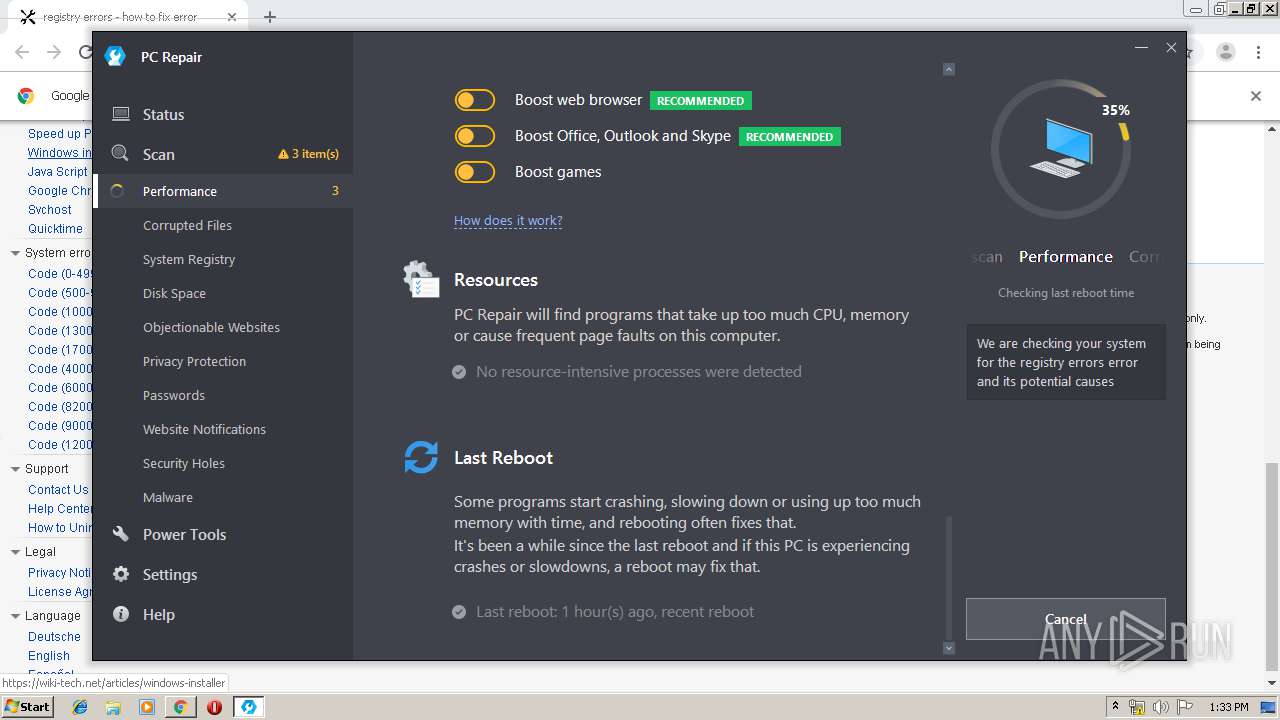Open the Chrome three-dot menu
The height and width of the screenshot is (720, 1280).
1259,52
